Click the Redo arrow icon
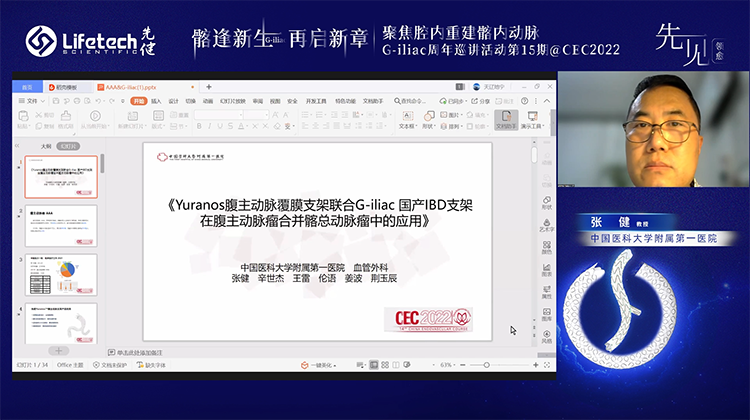This screenshot has height=420, width=750. (111, 101)
